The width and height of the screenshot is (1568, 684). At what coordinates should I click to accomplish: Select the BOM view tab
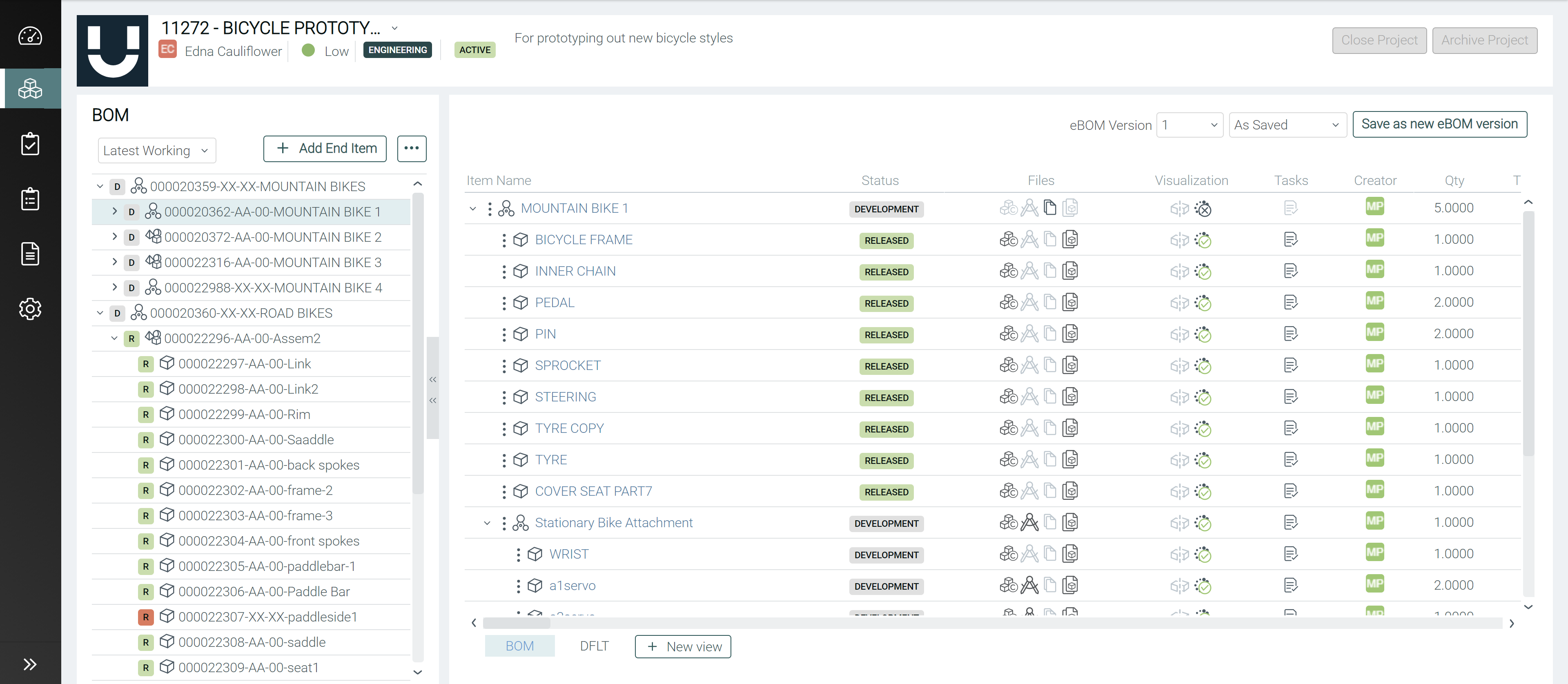[519, 646]
